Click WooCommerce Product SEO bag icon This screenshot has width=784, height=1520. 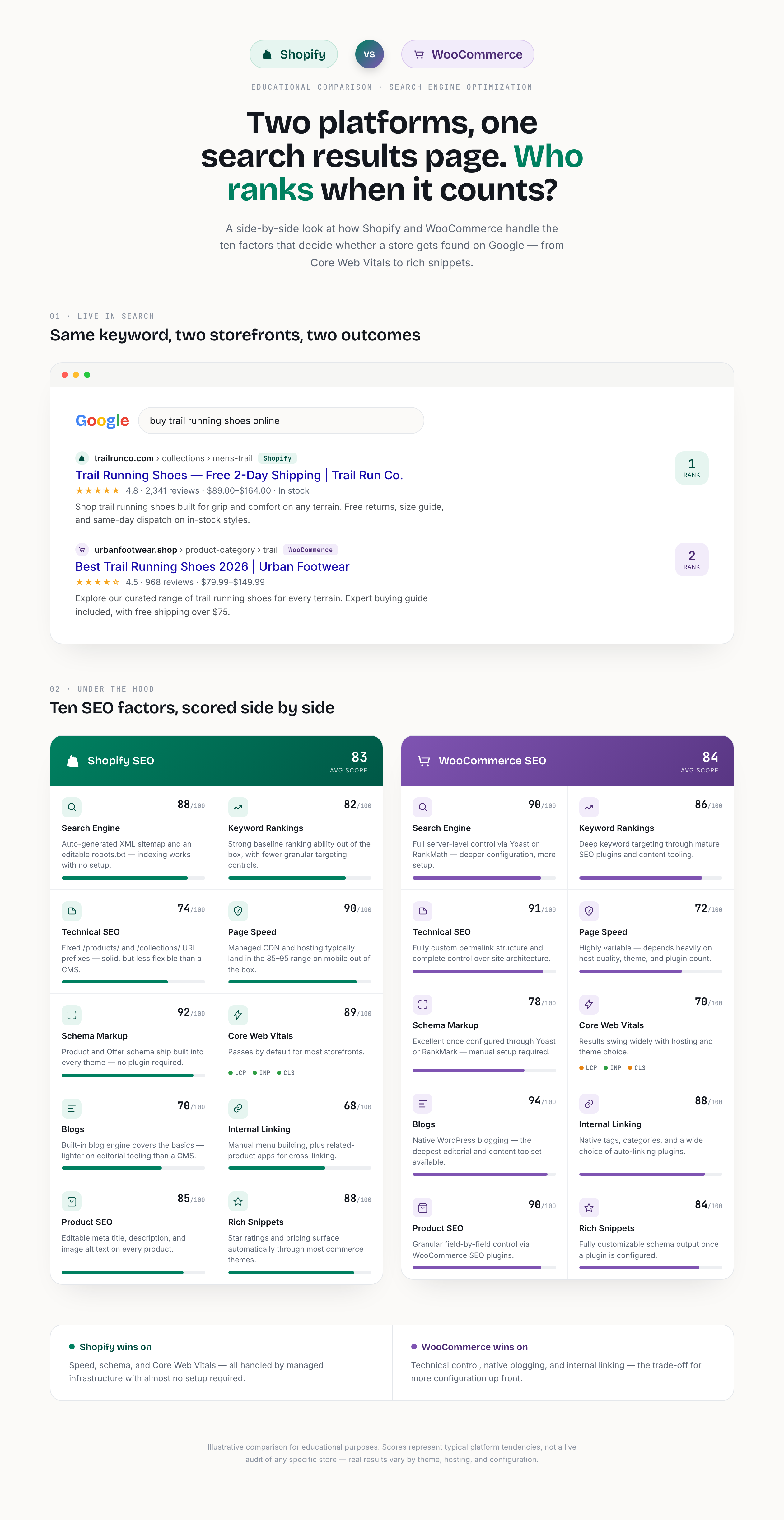422,1207
